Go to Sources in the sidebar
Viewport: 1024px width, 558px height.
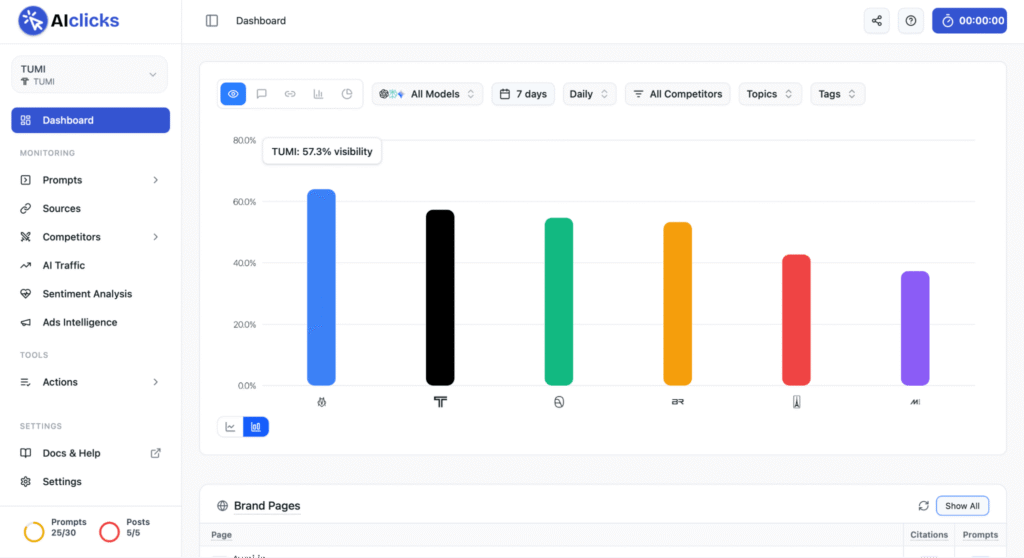(61, 208)
